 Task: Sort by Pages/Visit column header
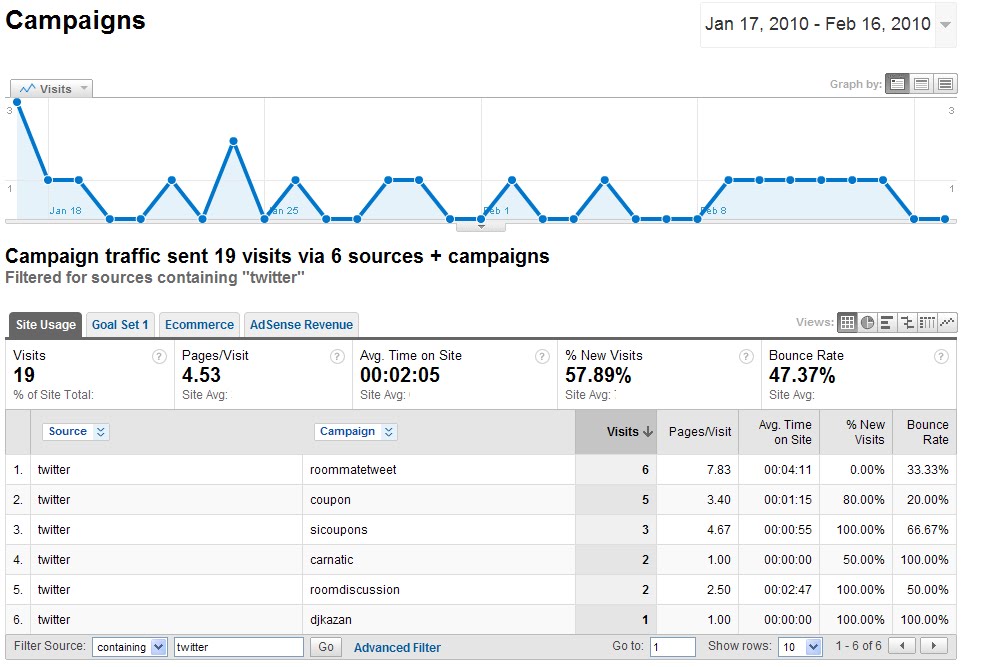(700, 432)
